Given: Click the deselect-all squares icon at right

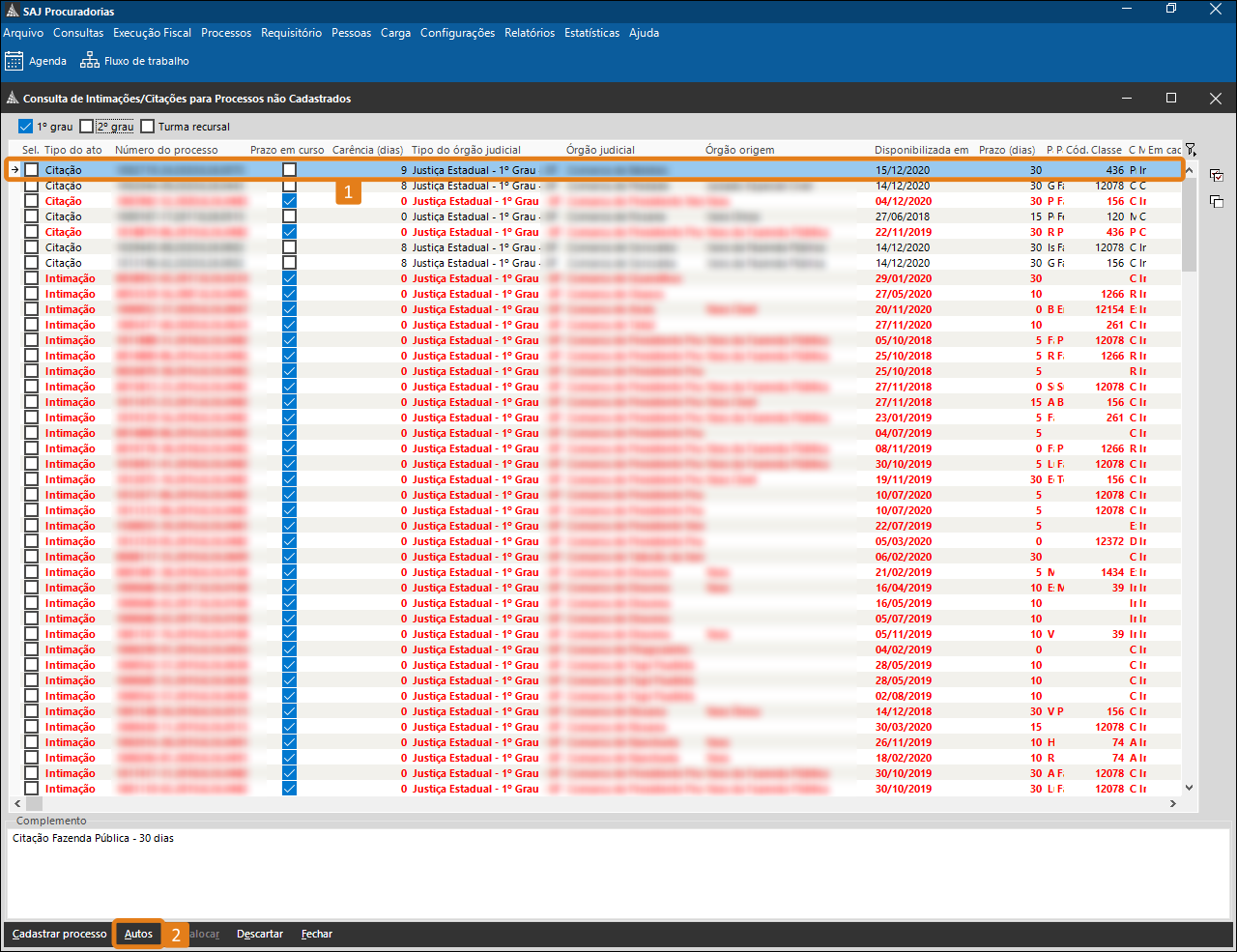Looking at the screenshot, I should coord(1217,201).
